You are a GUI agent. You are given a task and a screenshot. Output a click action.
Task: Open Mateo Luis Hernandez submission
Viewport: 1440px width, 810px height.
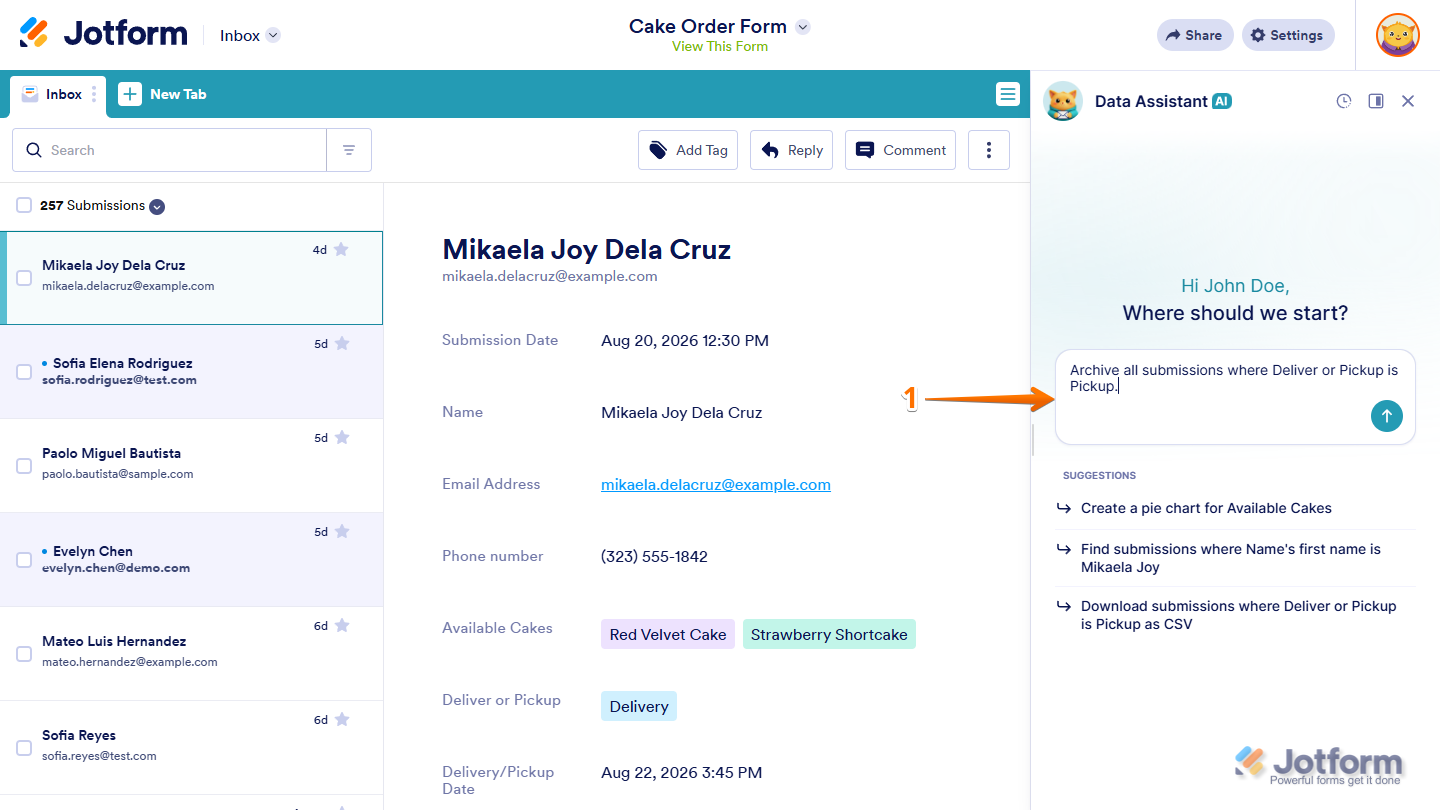click(x=191, y=654)
